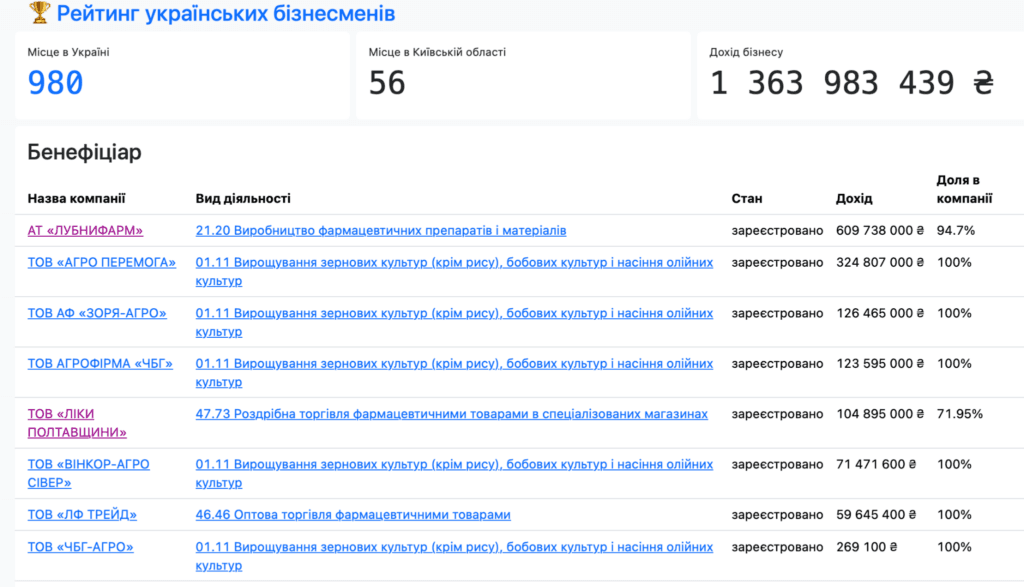The image size is (1024, 588).
Task: Click the ТОВ «ЧБГ-АГРО» company link
Action: [x=80, y=547]
